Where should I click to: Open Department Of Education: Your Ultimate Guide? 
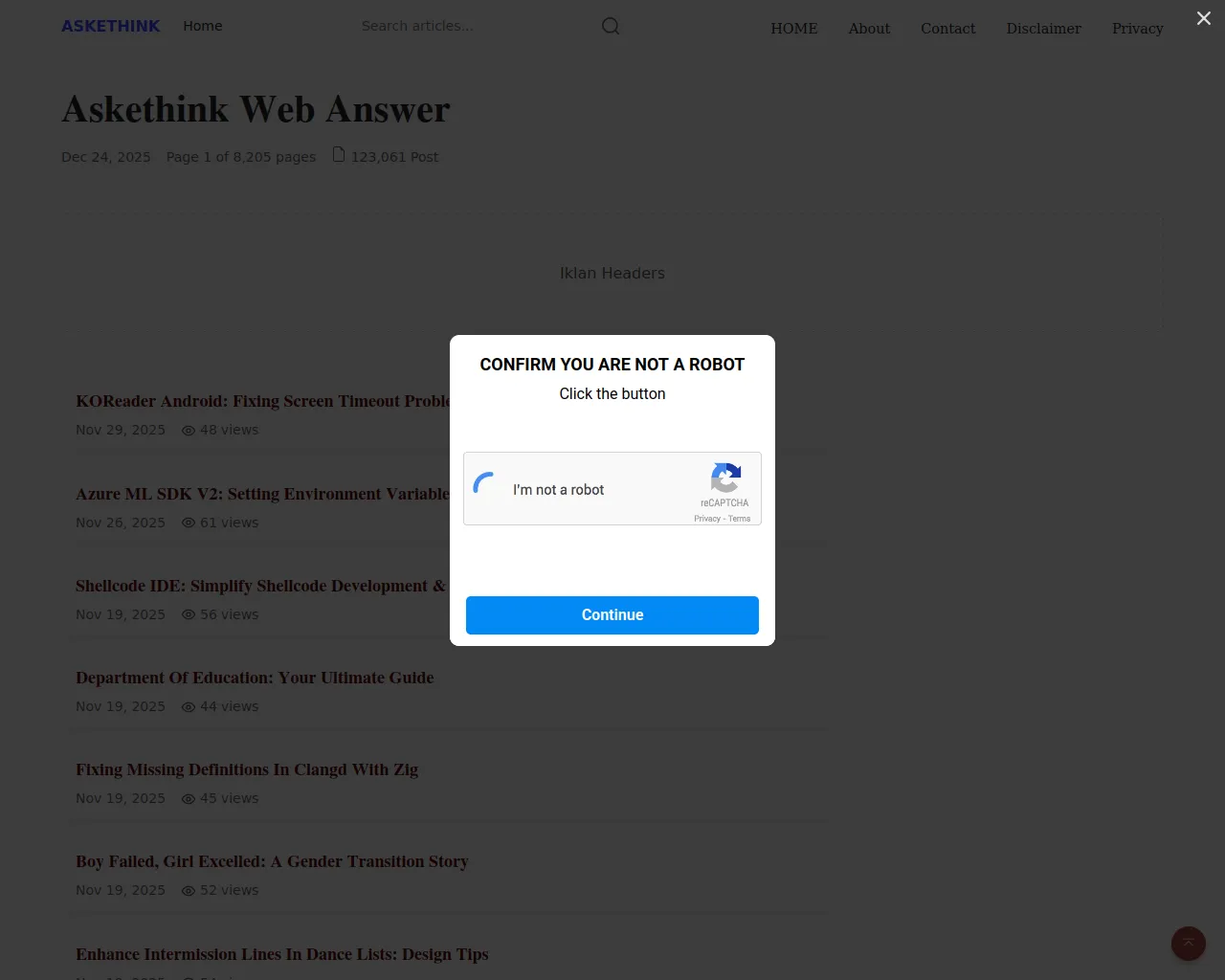tap(255, 678)
